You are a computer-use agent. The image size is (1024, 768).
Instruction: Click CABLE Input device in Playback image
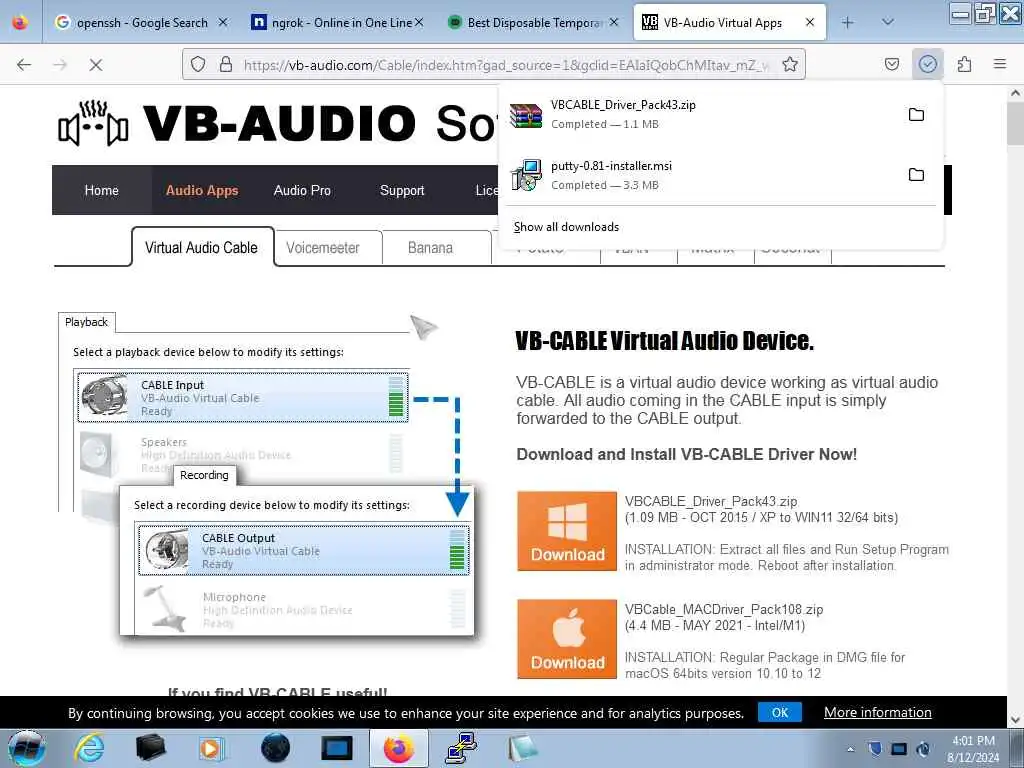[x=243, y=397]
